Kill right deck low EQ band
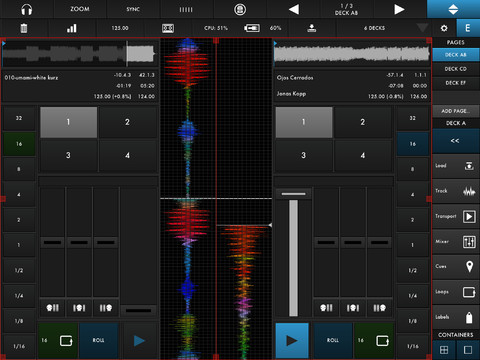The image size is (480, 360). [326, 308]
